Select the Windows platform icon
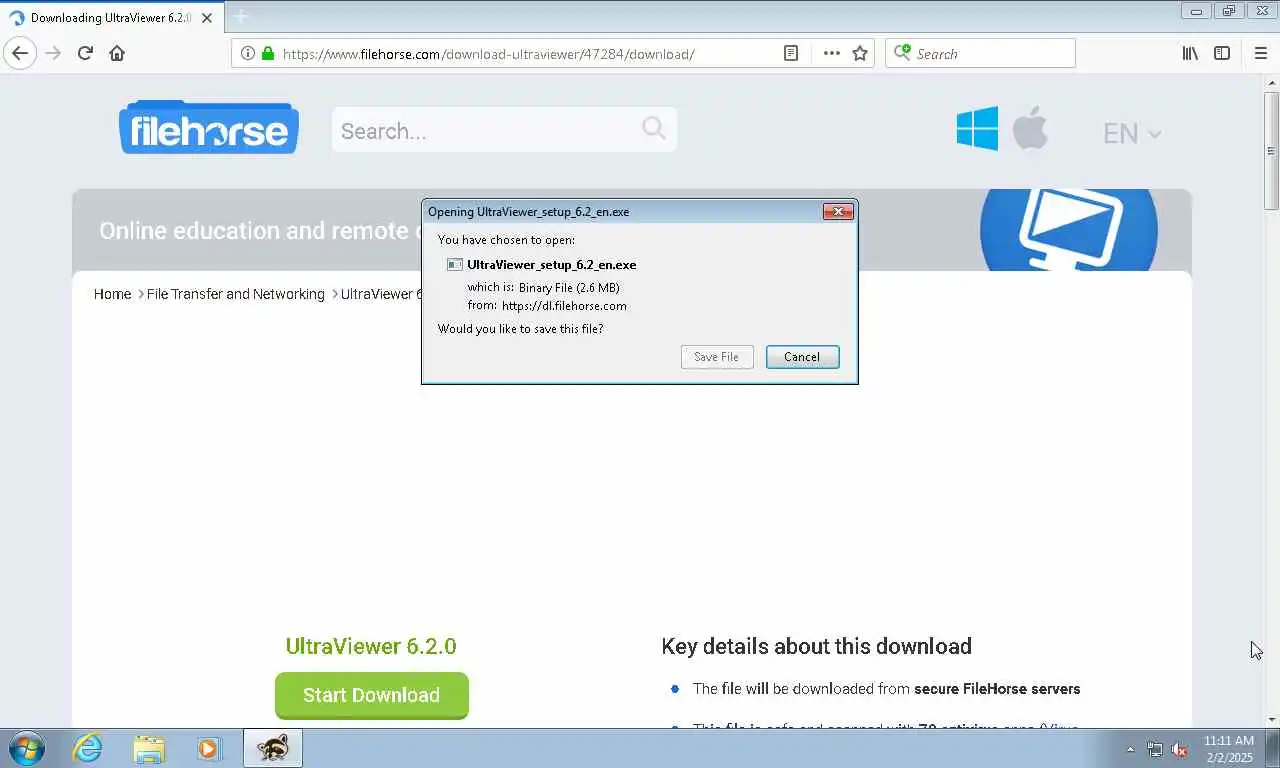This screenshot has width=1280, height=768. pos(977,129)
